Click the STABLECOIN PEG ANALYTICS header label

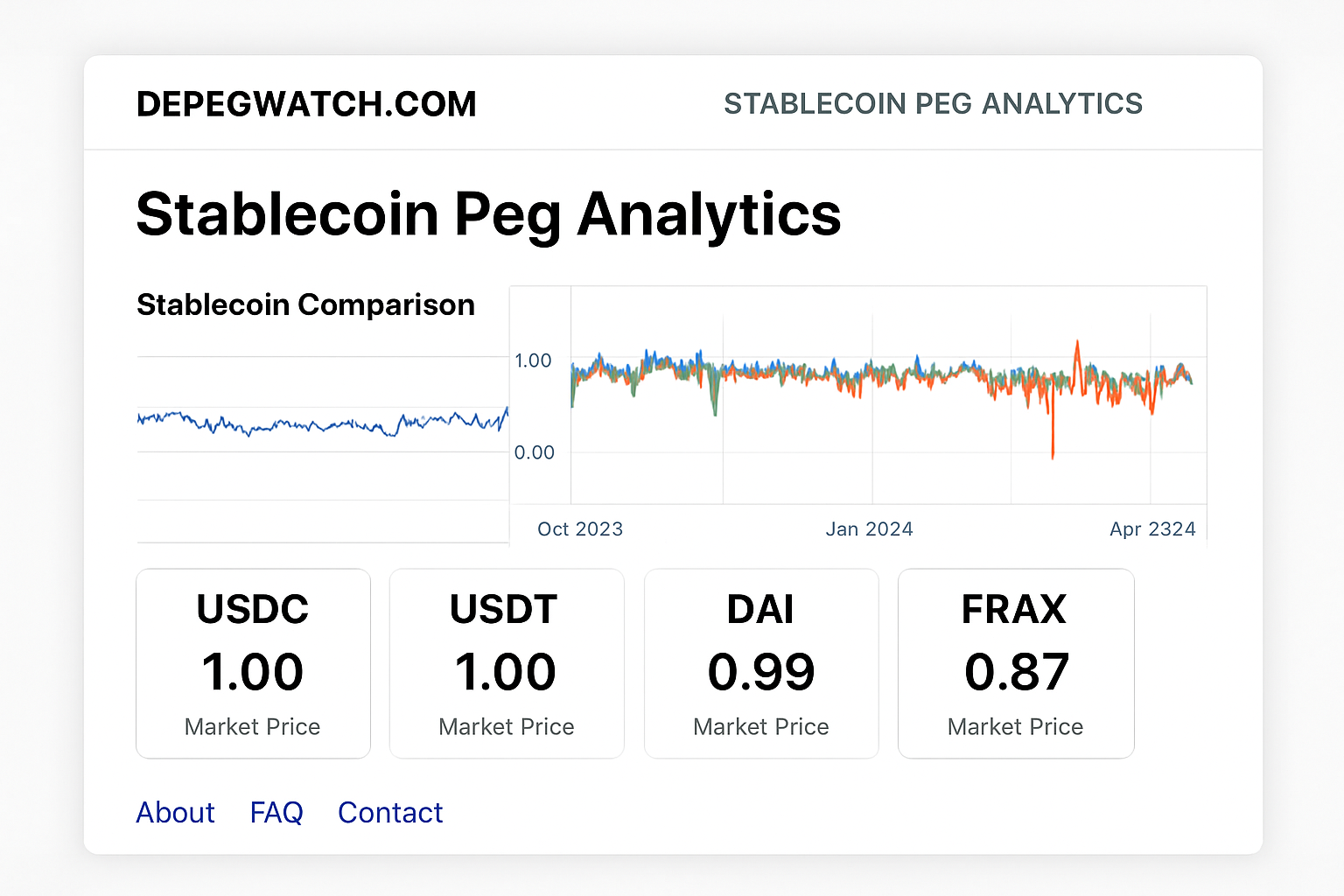point(934,103)
